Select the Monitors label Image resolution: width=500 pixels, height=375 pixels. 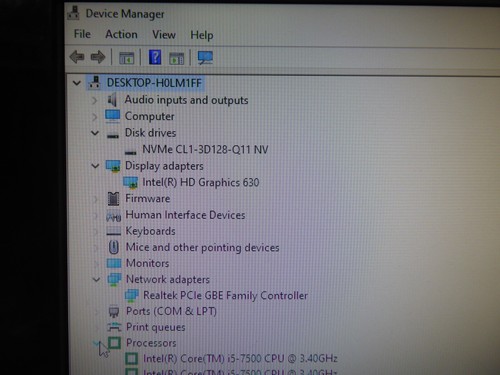click(x=148, y=263)
